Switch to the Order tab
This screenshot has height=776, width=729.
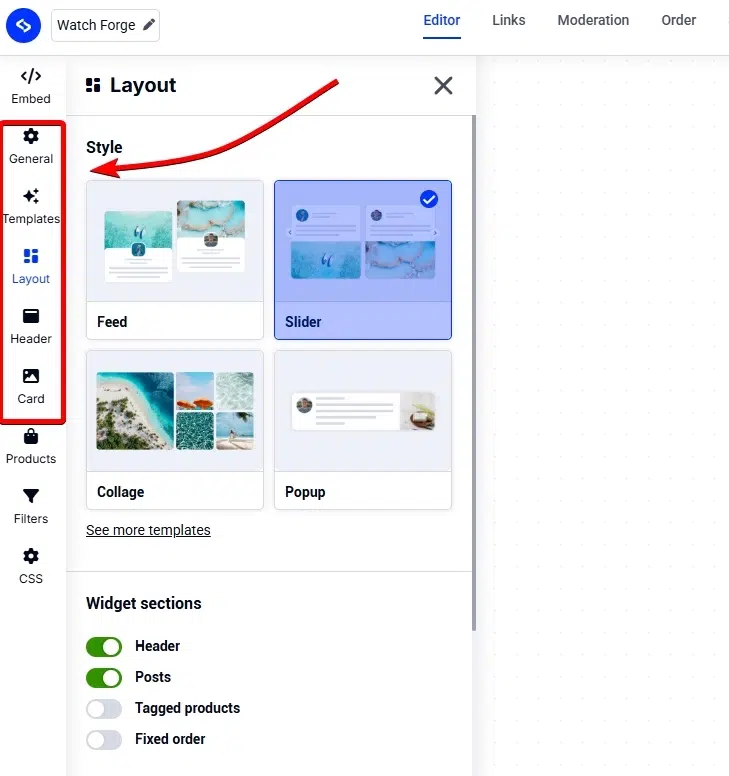679,20
